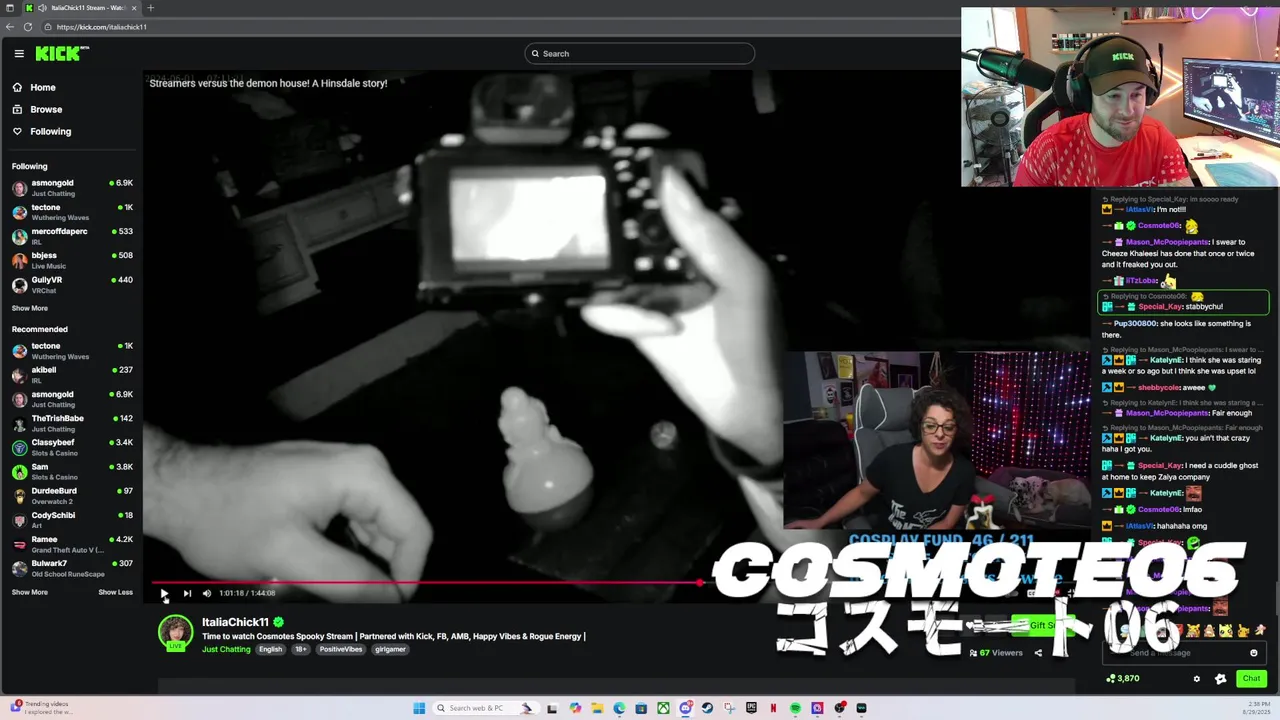The height and width of the screenshot is (720, 1280).
Task: Click the red video progress bar
Action: [x=425, y=582]
